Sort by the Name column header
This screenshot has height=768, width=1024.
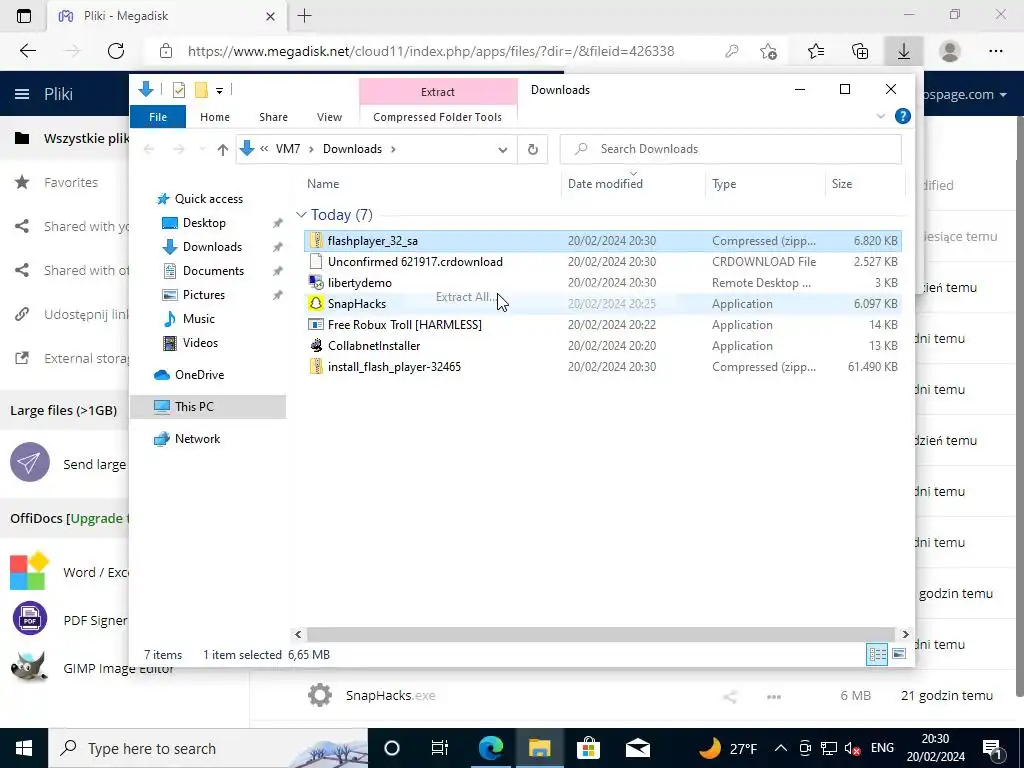[323, 184]
